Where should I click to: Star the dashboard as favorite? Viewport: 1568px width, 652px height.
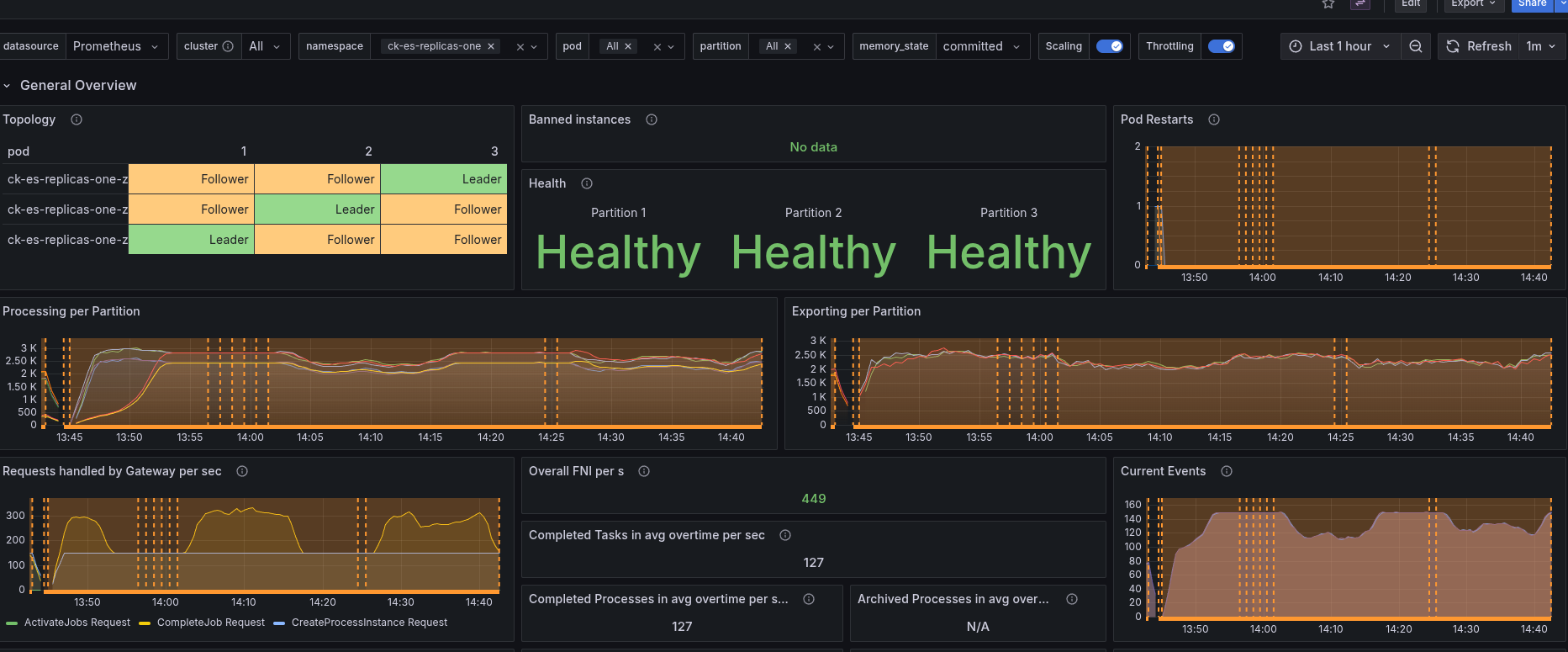click(x=1328, y=3)
